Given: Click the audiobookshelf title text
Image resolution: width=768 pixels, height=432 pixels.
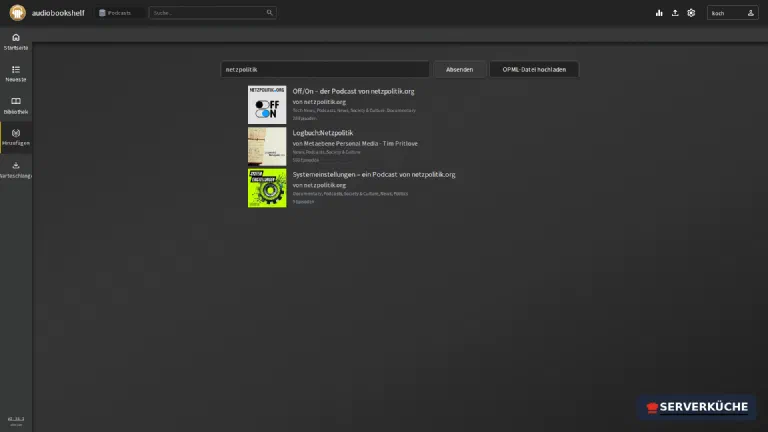Looking at the screenshot, I should click(x=58, y=13).
